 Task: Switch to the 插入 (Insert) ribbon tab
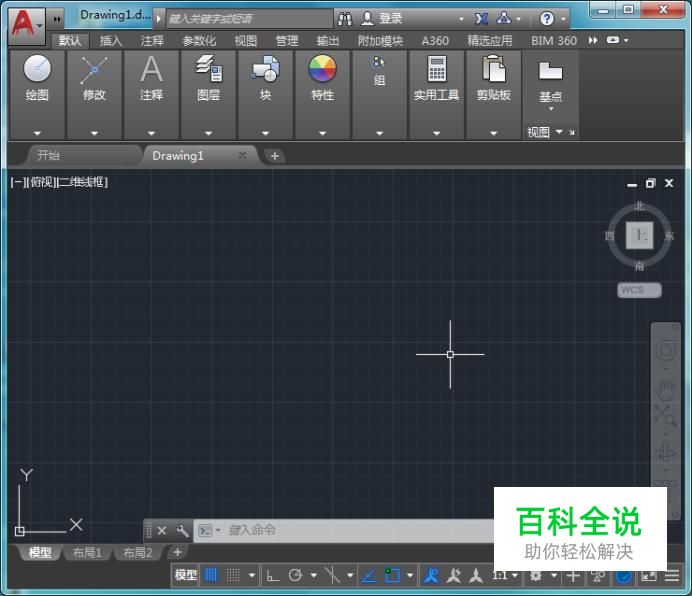click(x=111, y=41)
